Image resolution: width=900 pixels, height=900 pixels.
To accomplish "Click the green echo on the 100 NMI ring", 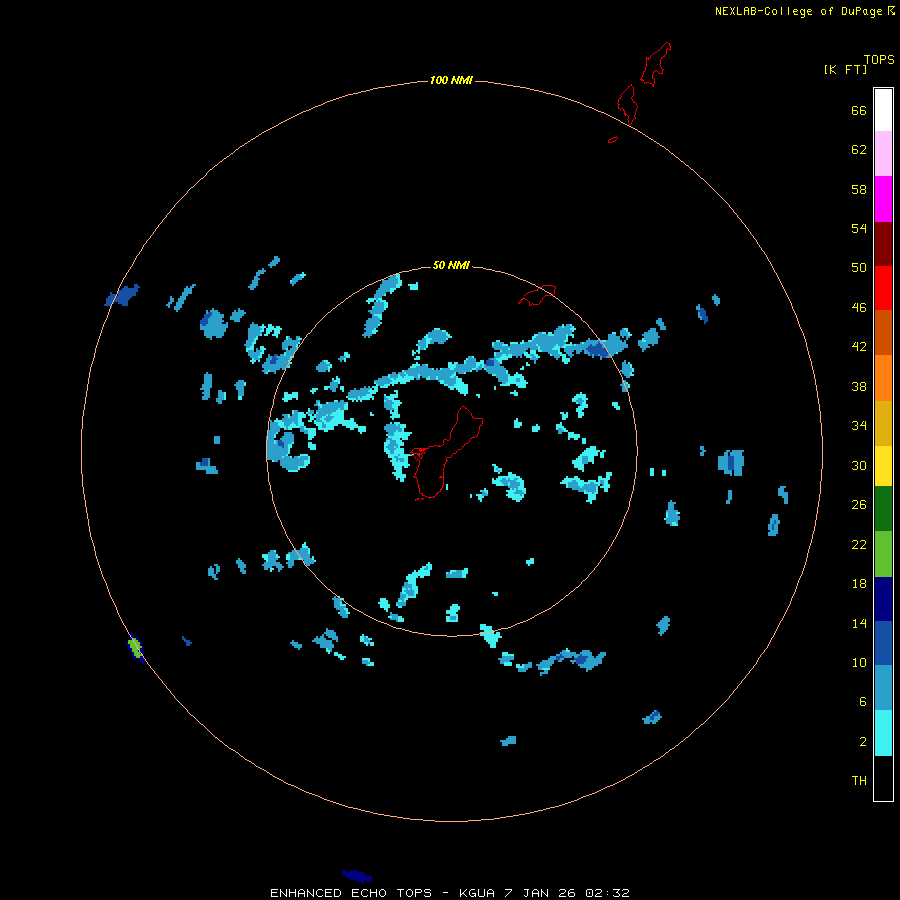I will tap(135, 647).
